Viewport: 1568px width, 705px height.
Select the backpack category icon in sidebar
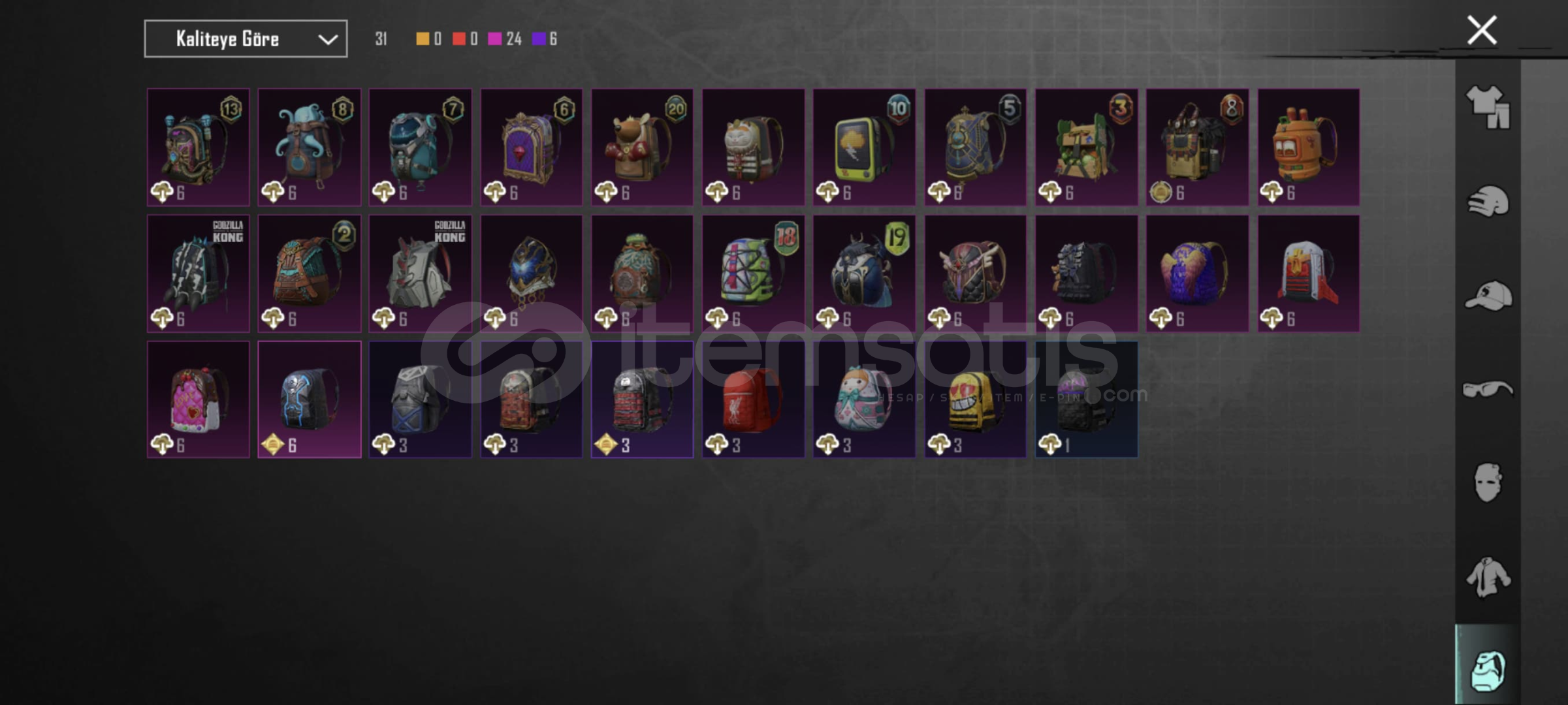(x=1488, y=670)
